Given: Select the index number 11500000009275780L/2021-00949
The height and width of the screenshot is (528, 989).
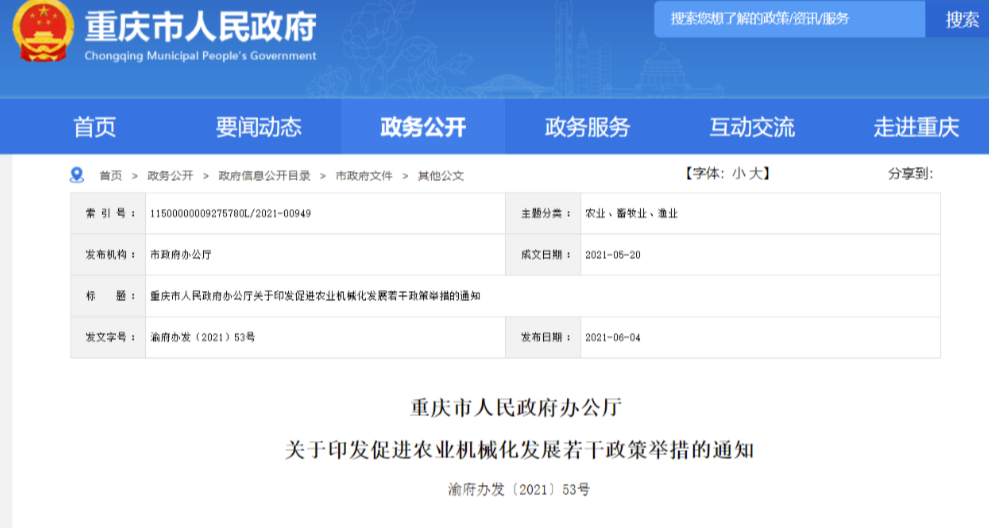Looking at the screenshot, I should click(x=230, y=214).
